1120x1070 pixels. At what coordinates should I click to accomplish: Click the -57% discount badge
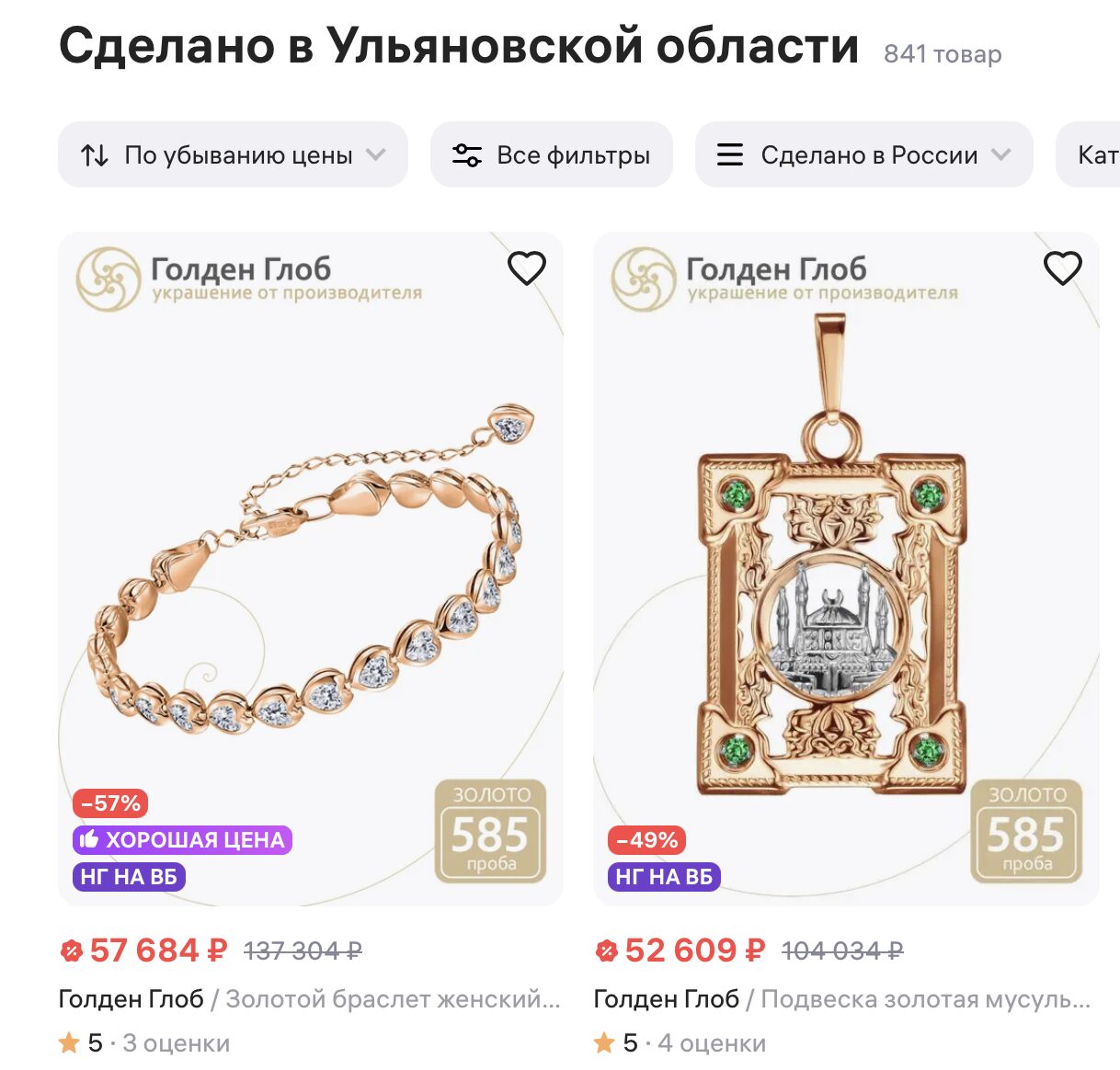pos(110,802)
